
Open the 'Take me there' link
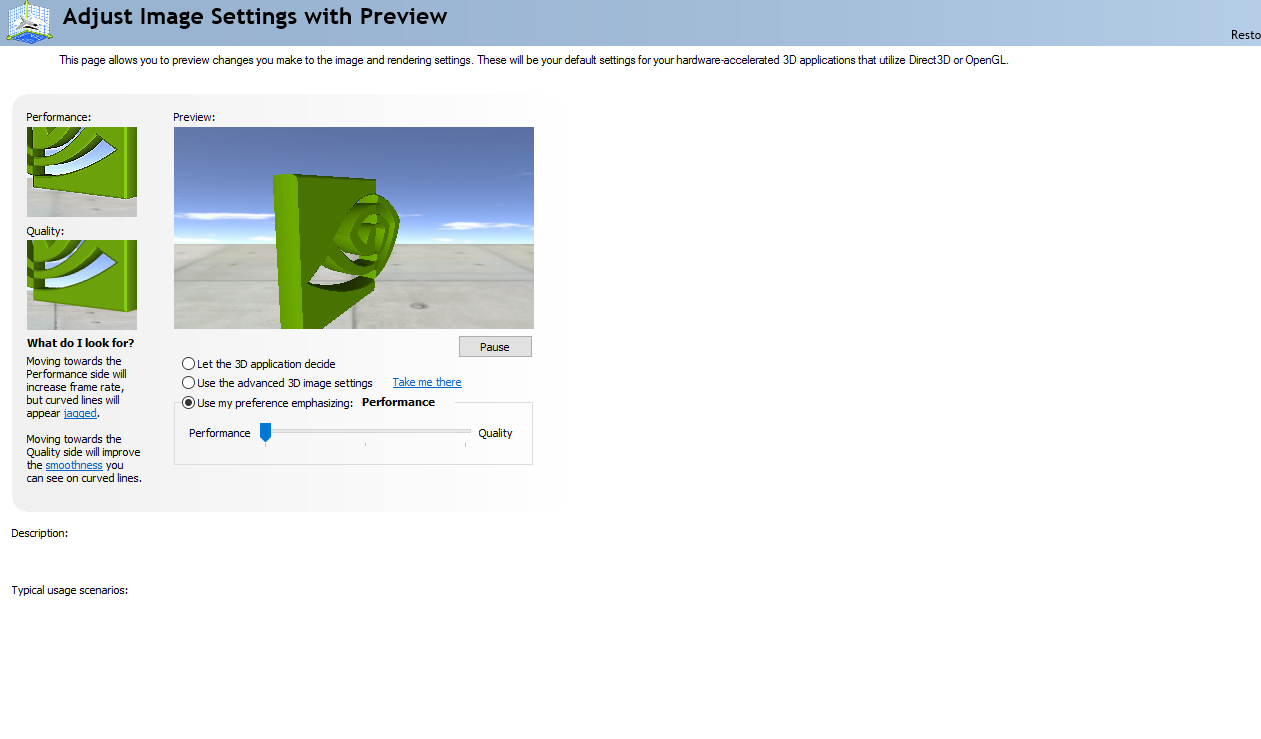(x=427, y=382)
